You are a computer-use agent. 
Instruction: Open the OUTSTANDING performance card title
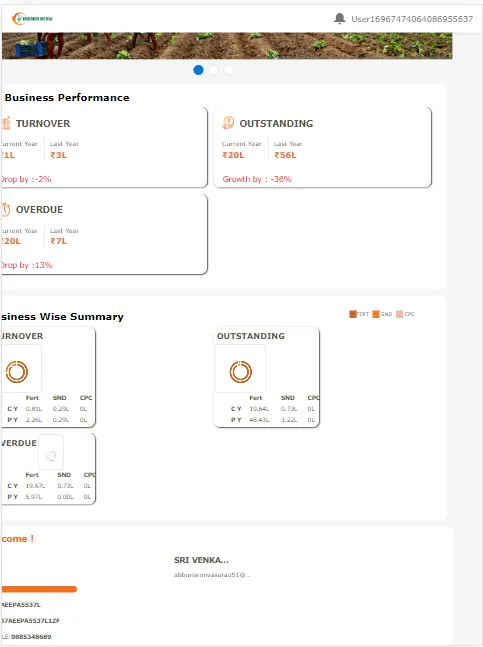[276, 124]
